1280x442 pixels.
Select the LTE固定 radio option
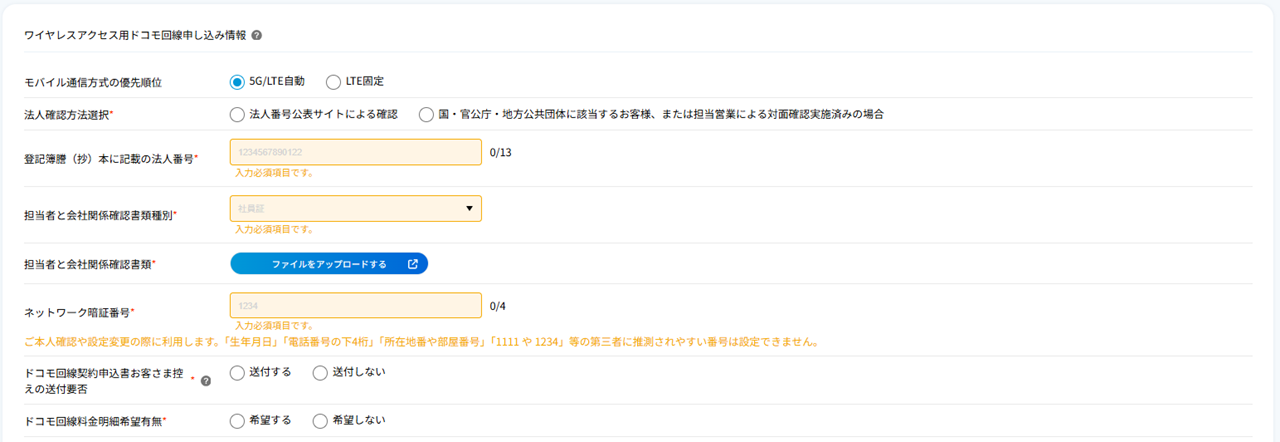coord(333,82)
